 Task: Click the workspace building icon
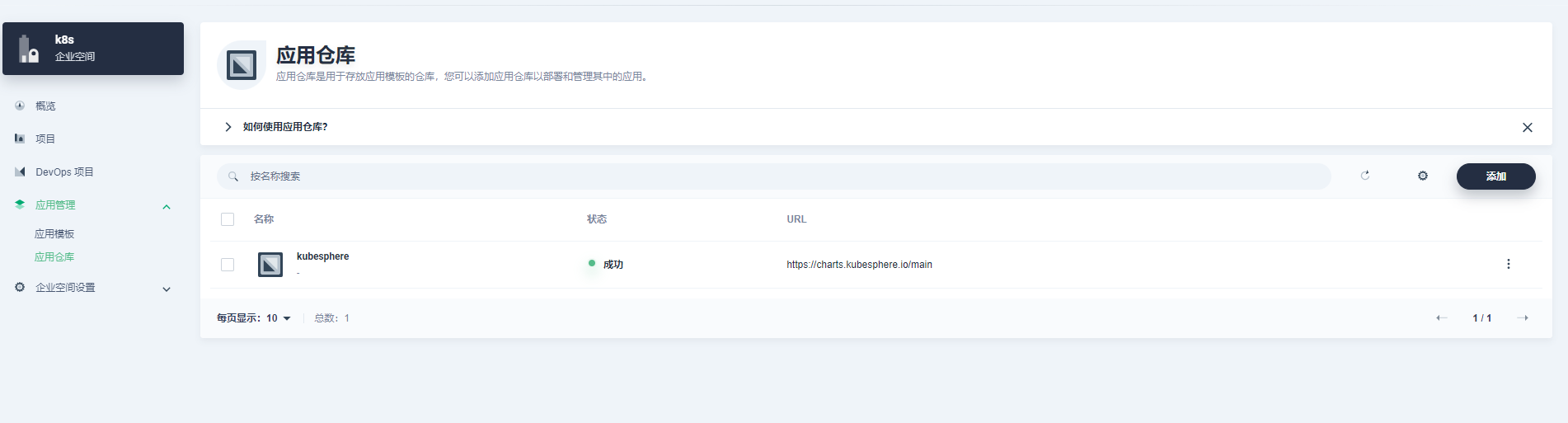29,49
